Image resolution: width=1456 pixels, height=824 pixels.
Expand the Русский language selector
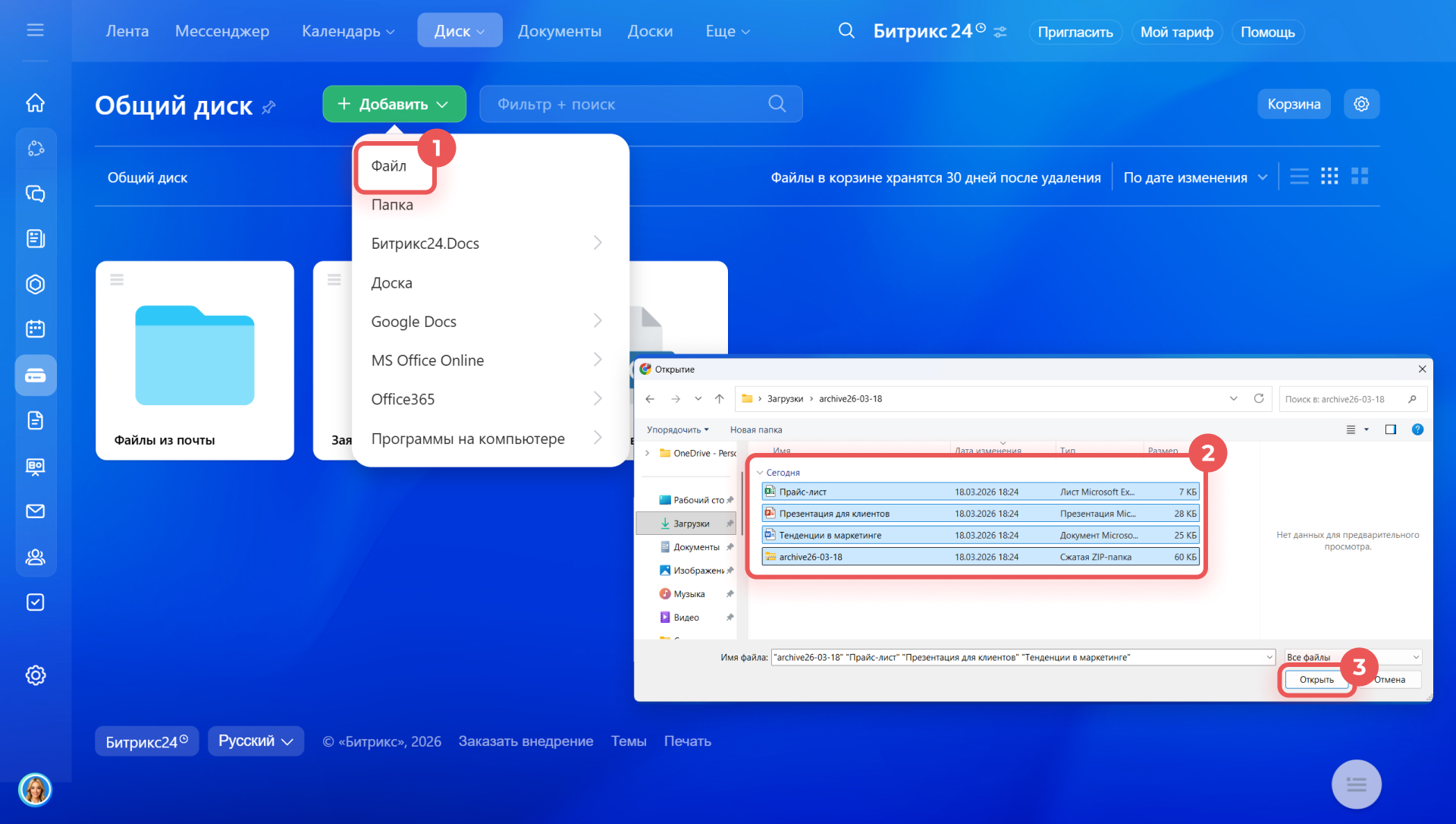pos(256,741)
